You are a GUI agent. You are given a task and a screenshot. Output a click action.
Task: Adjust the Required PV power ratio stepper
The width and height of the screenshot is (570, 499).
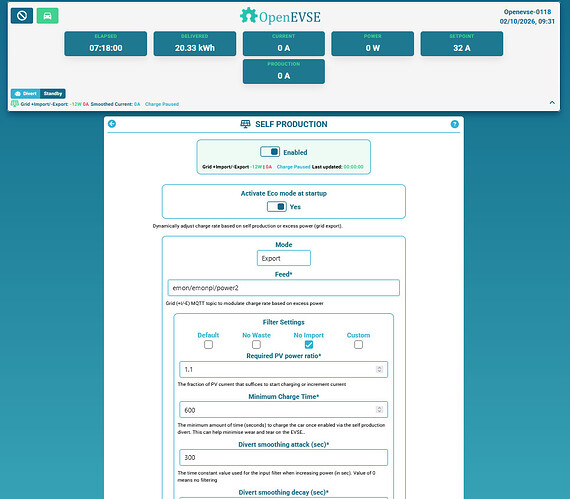[379, 370]
